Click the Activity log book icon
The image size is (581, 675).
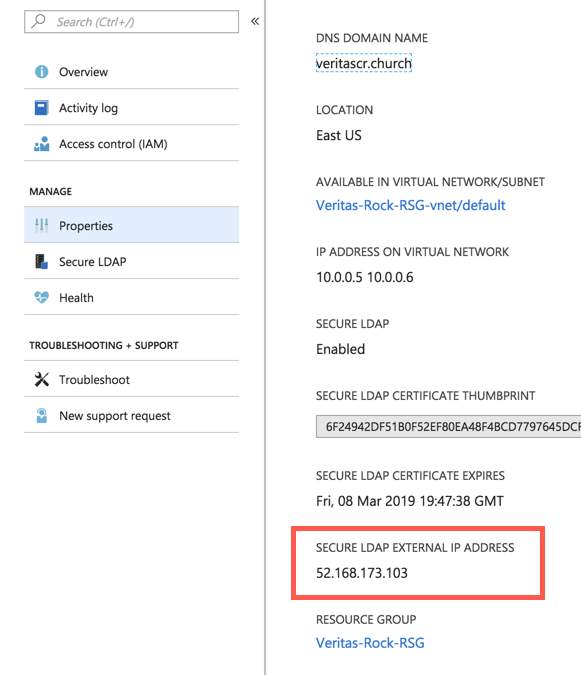pyautogui.click(x=41, y=108)
